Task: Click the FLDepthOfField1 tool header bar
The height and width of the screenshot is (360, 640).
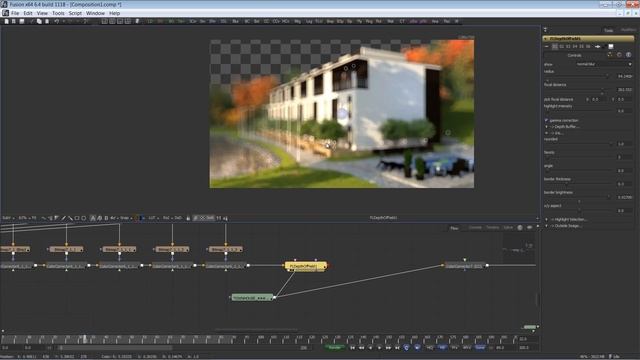Action: pos(589,39)
